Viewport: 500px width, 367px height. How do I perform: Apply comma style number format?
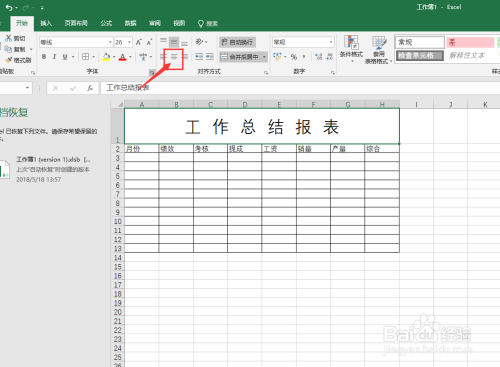pos(304,57)
